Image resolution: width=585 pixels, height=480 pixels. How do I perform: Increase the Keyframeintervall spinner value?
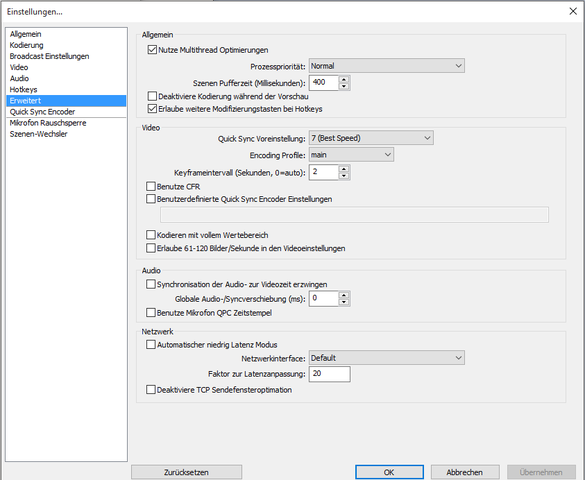coord(344,169)
